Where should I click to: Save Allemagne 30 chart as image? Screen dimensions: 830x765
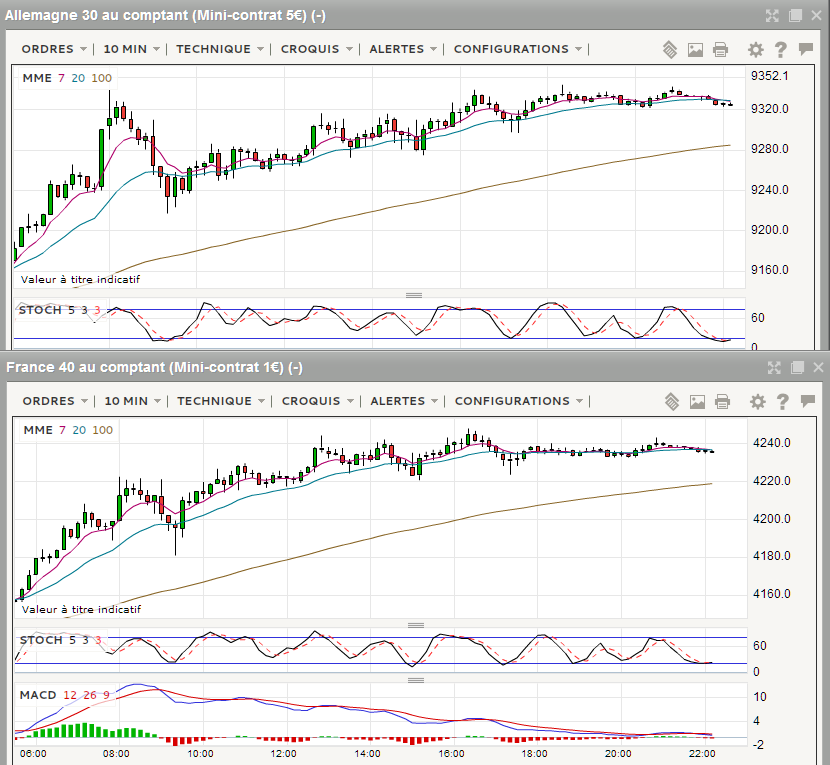click(696, 49)
